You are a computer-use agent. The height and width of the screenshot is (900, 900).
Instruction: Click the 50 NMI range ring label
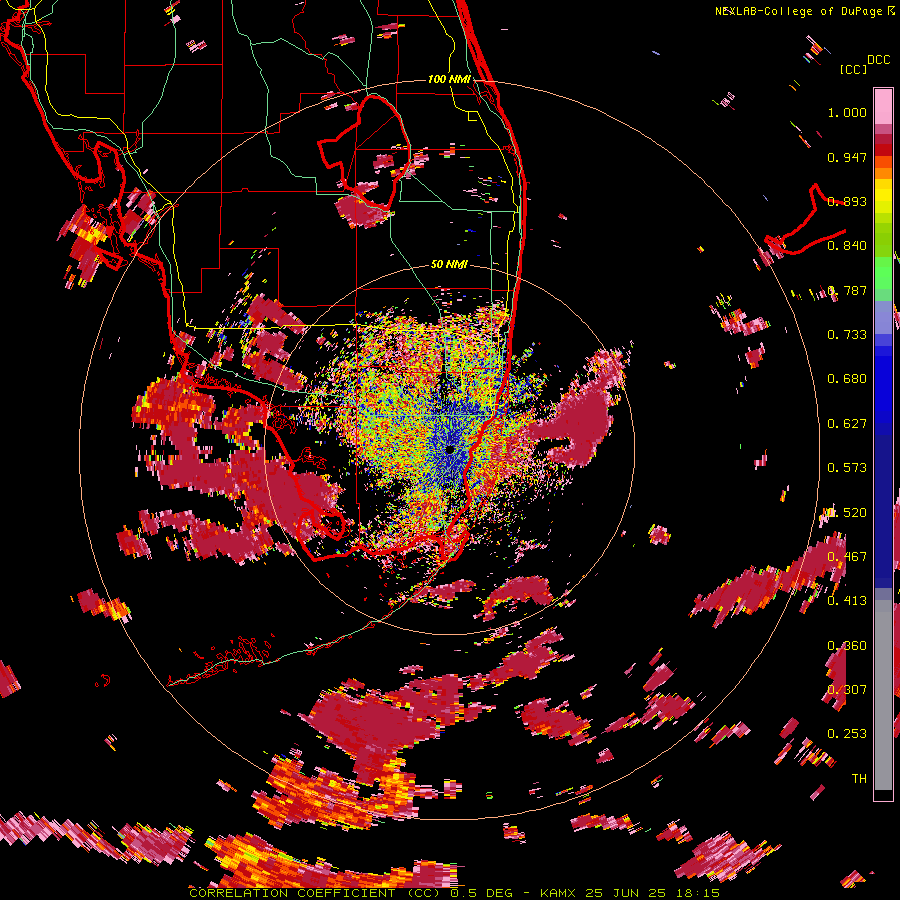[449, 265]
